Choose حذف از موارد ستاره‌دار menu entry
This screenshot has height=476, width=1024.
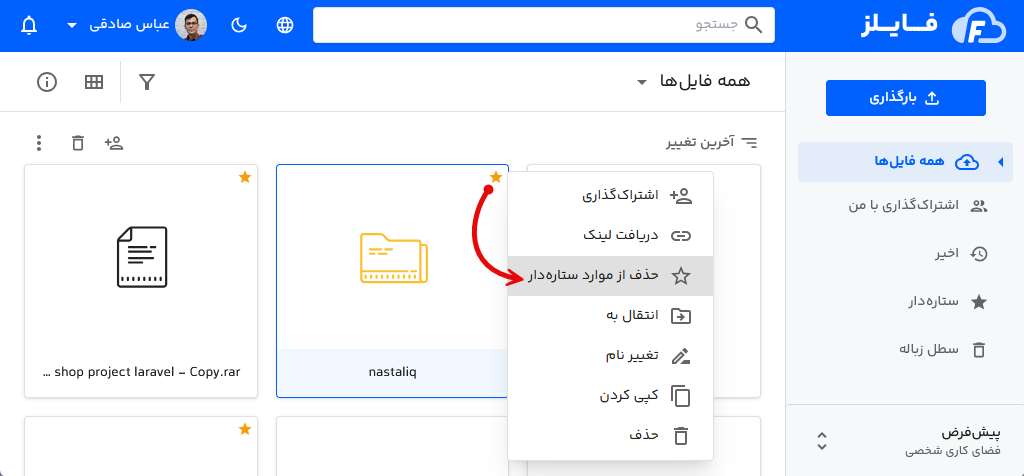click(x=610, y=276)
